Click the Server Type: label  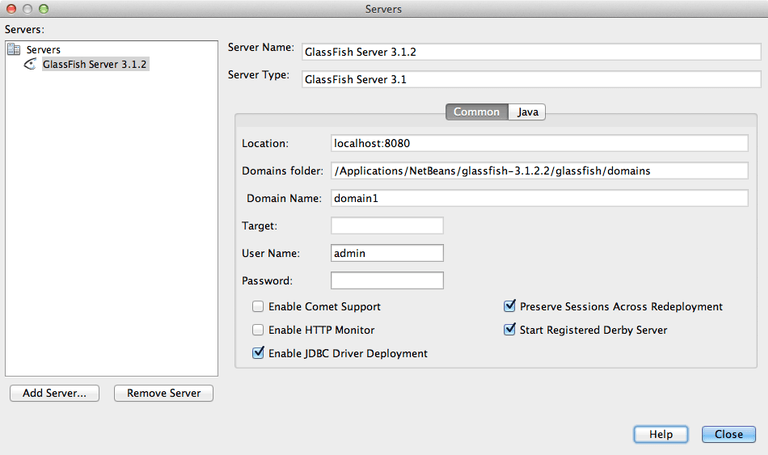click(258, 75)
